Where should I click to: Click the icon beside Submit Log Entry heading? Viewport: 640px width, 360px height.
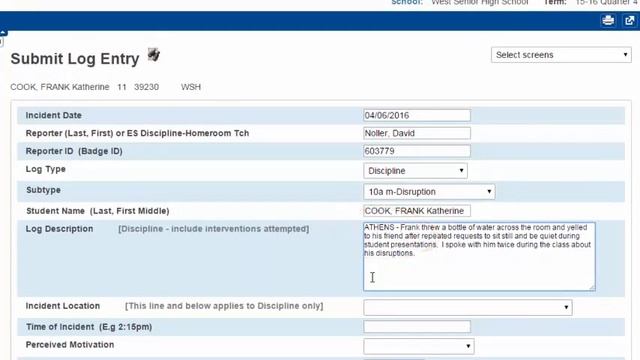[x=153, y=55]
